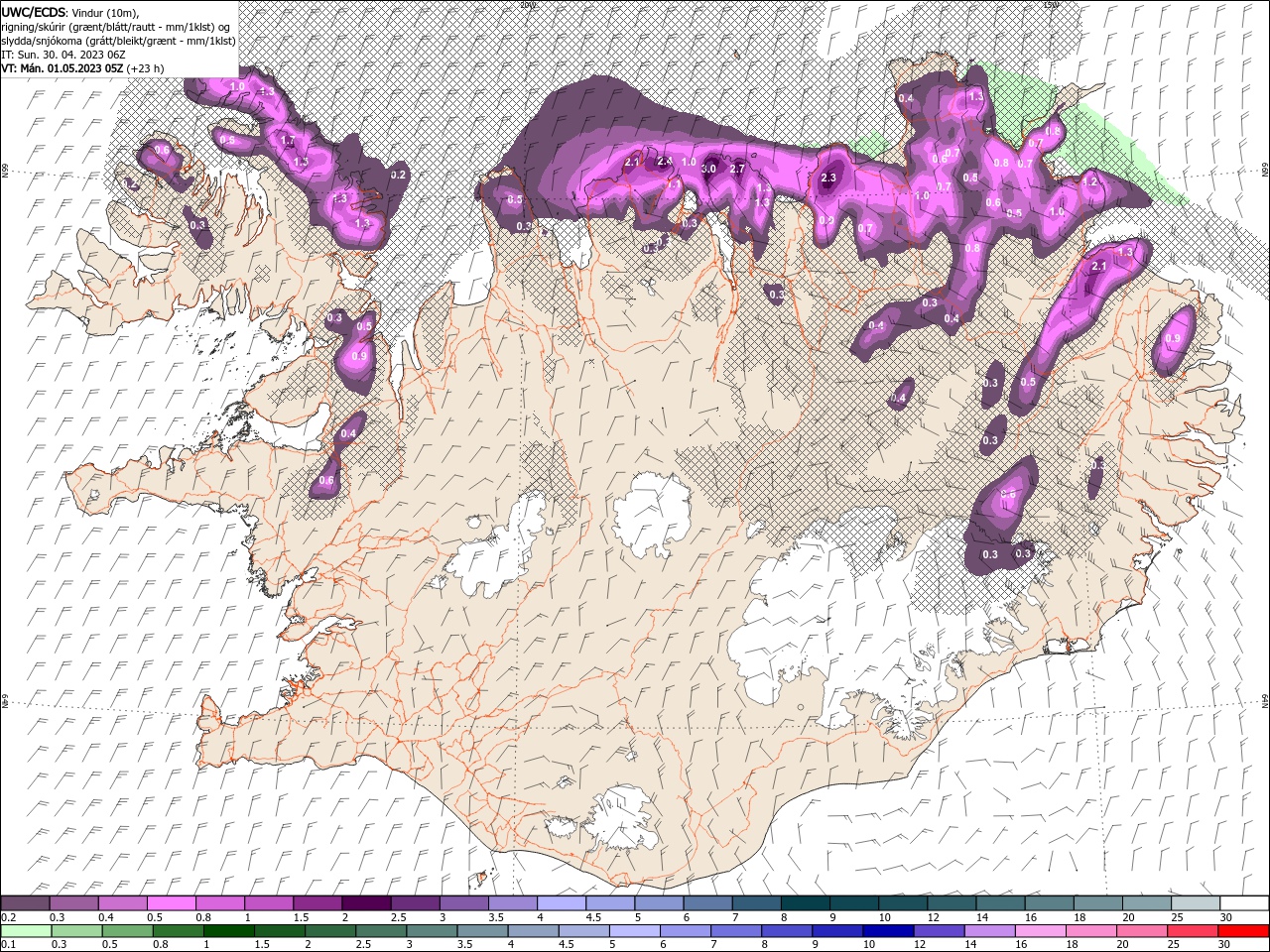Click the '2.7' snowfall value on the map
Viewport: 1270px width, 952px height.
[x=737, y=170]
